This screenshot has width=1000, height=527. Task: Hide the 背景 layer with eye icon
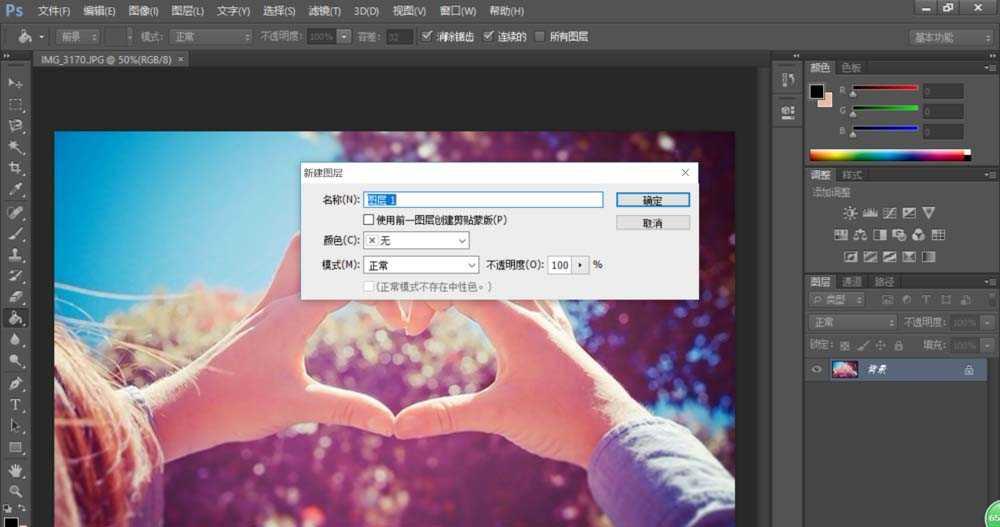coord(816,369)
